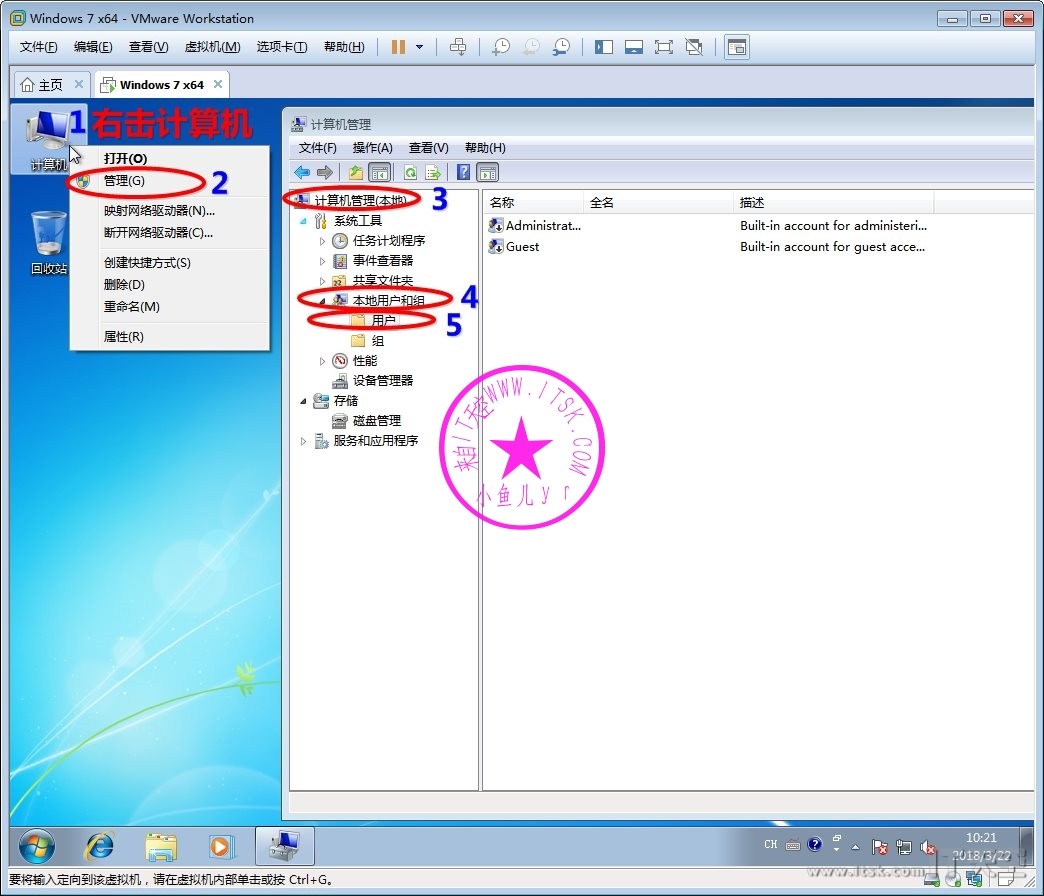The height and width of the screenshot is (896, 1044).
Task: Open the 虚拟机(M) menu in VMware
Action: (x=212, y=47)
